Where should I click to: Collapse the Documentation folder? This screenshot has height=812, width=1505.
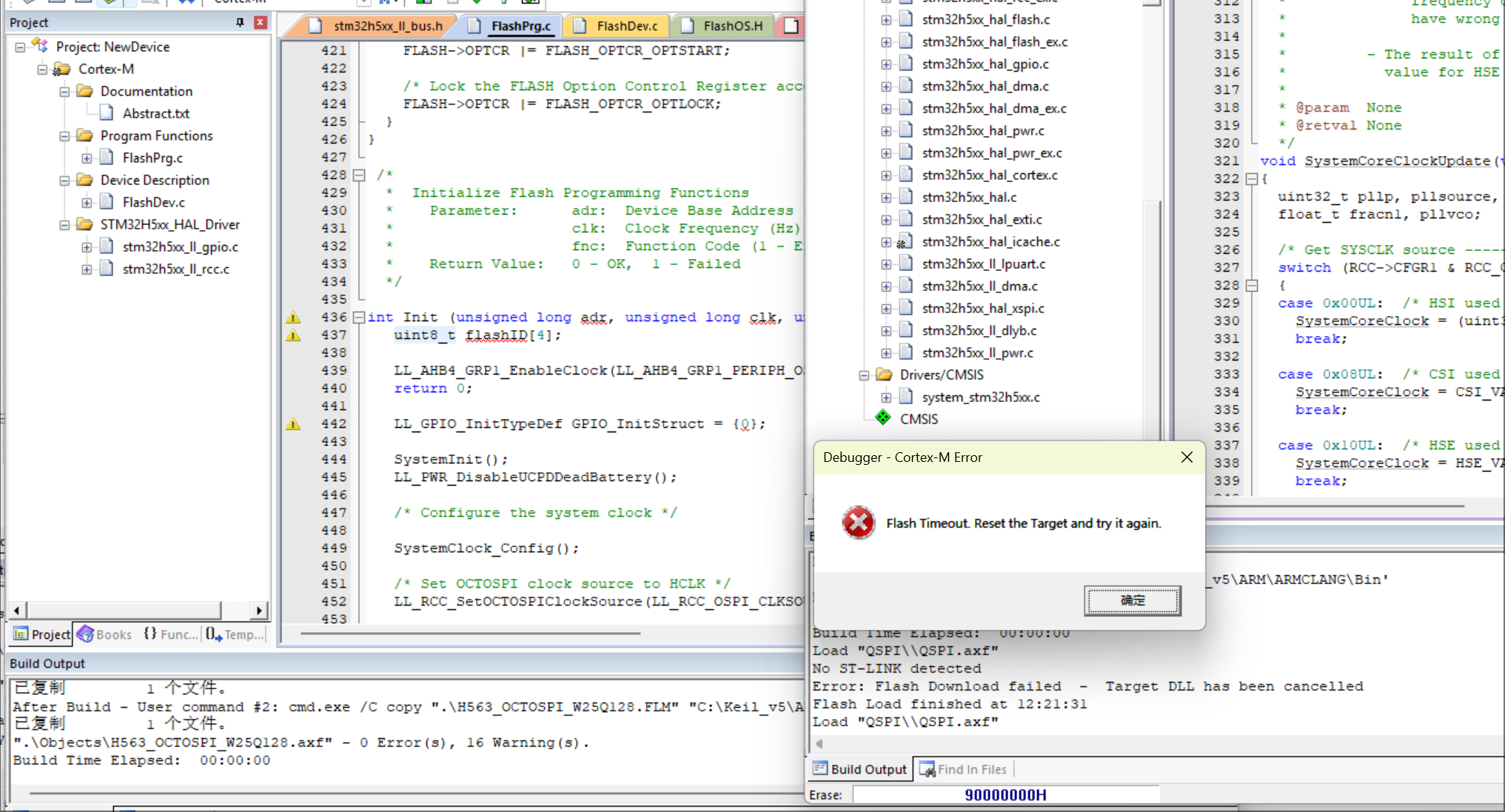64,91
